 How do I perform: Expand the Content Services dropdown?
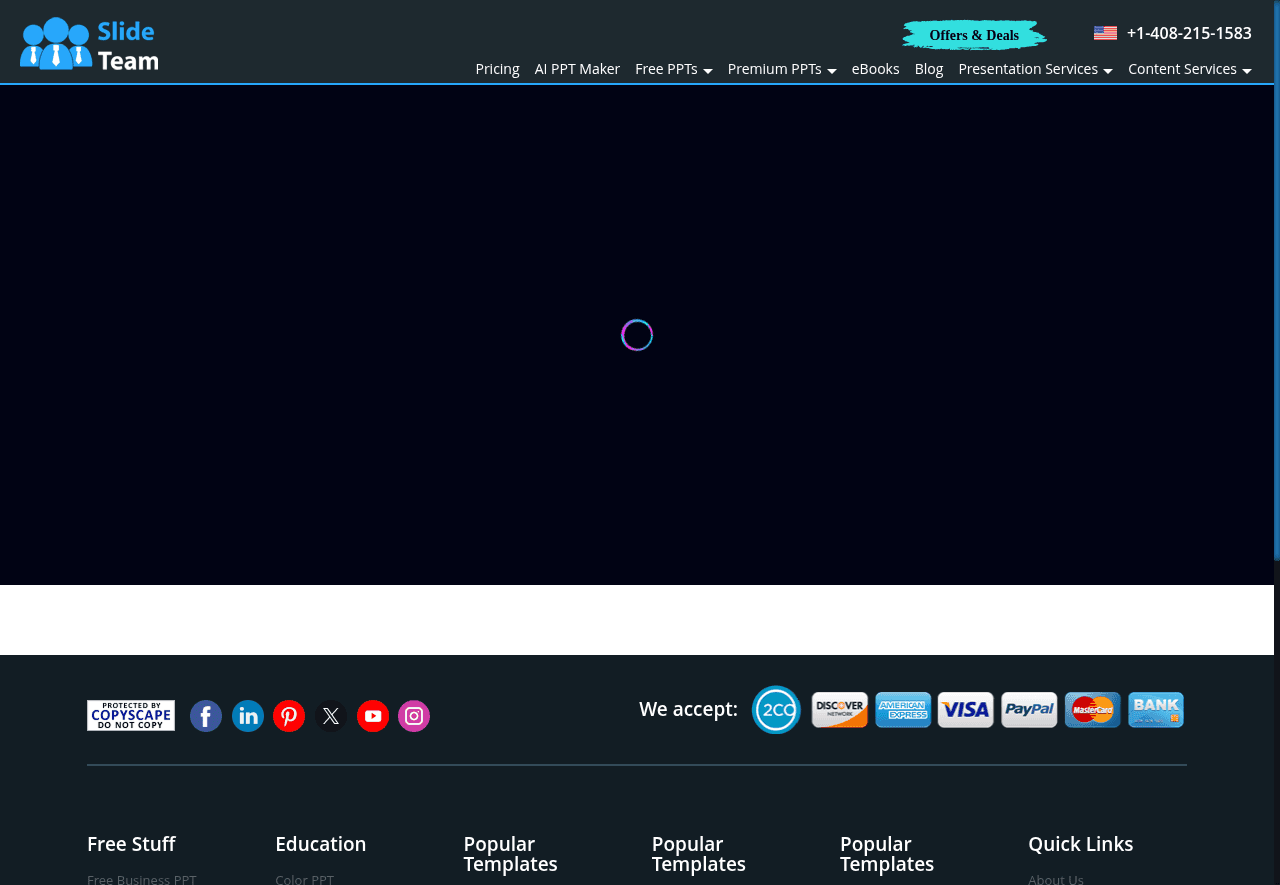(1189, 69)
